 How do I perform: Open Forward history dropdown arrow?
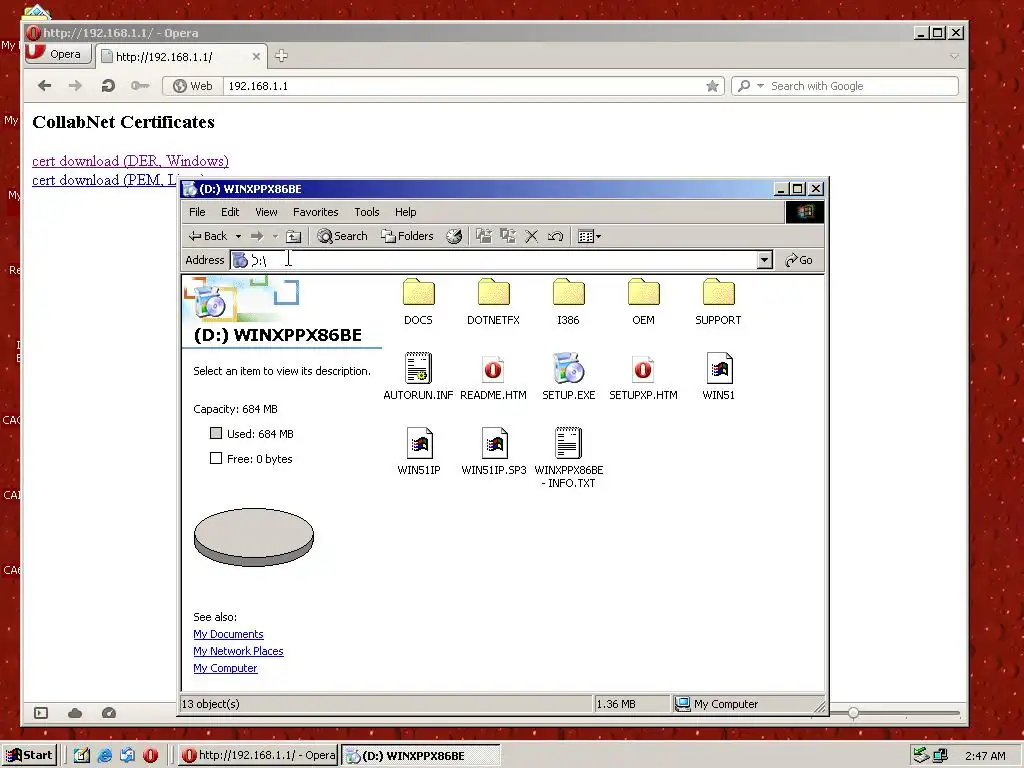tap(276, 236)
